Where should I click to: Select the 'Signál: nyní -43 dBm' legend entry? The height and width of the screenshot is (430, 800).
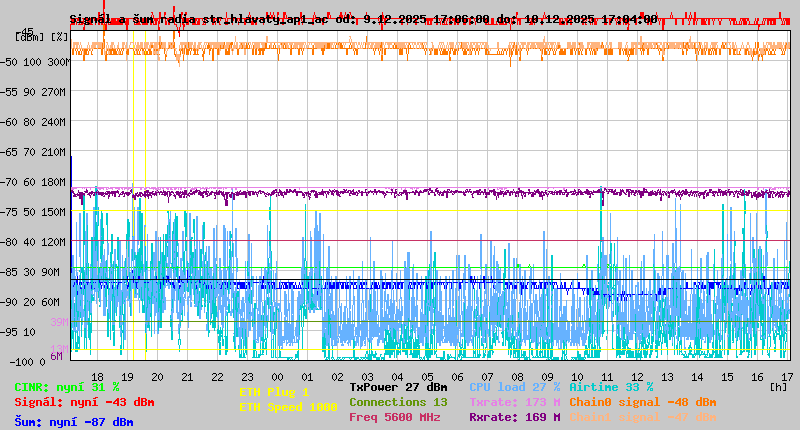click(84, 402)
